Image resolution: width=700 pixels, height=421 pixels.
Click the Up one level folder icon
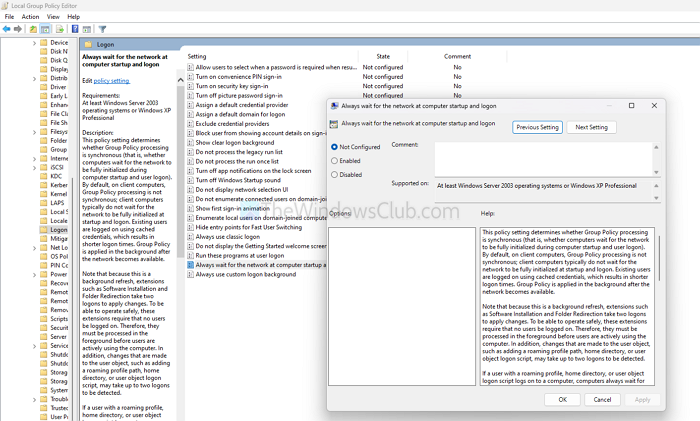point(33,29)
